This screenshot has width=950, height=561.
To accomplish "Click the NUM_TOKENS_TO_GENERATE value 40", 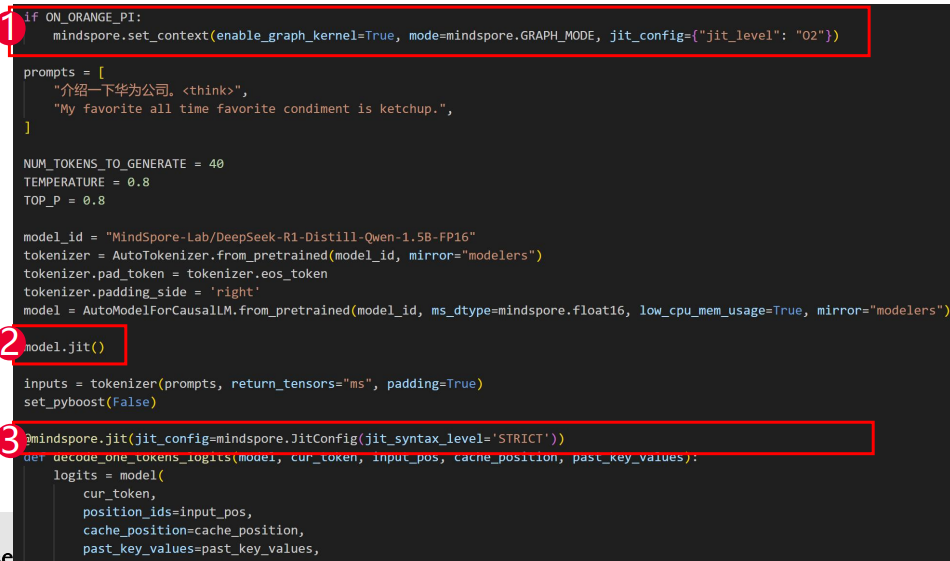I will pos(216,163).
